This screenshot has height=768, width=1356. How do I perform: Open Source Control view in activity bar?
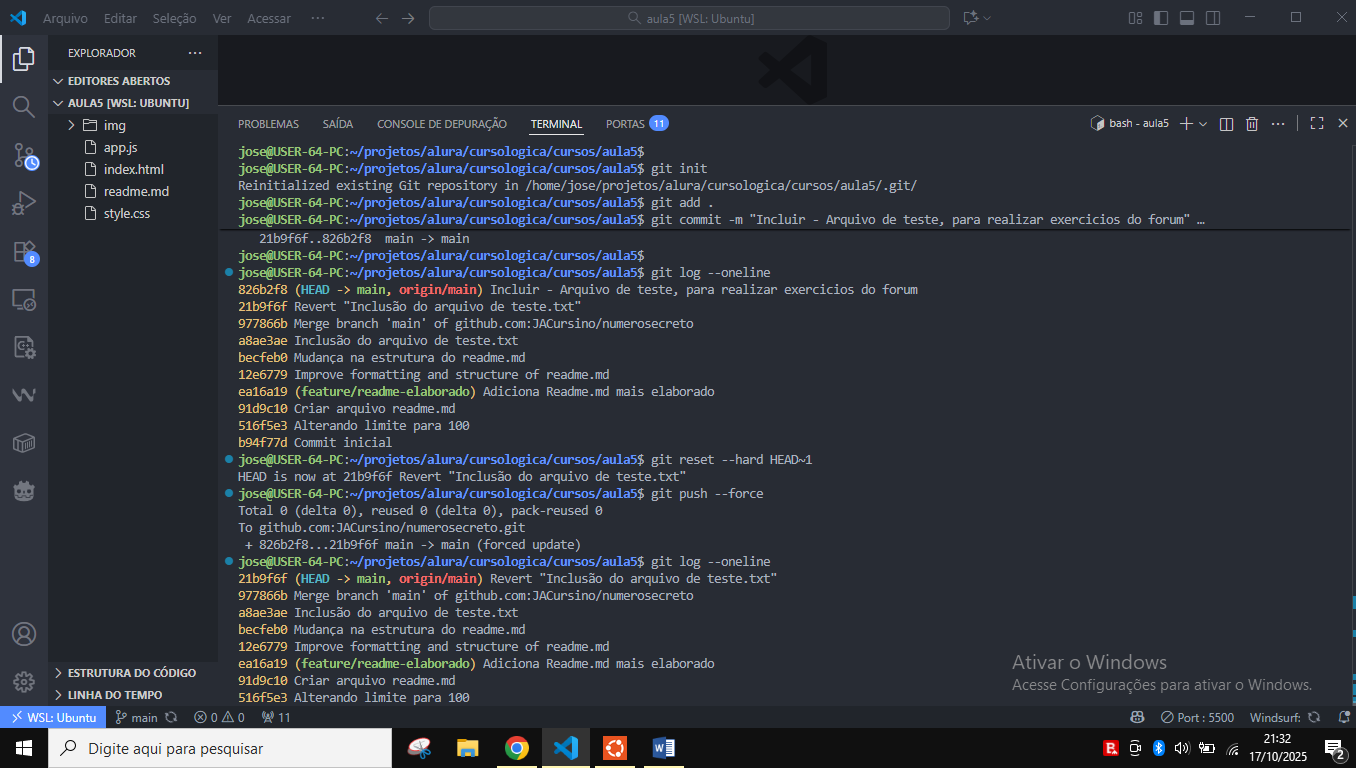click(24, 155)
